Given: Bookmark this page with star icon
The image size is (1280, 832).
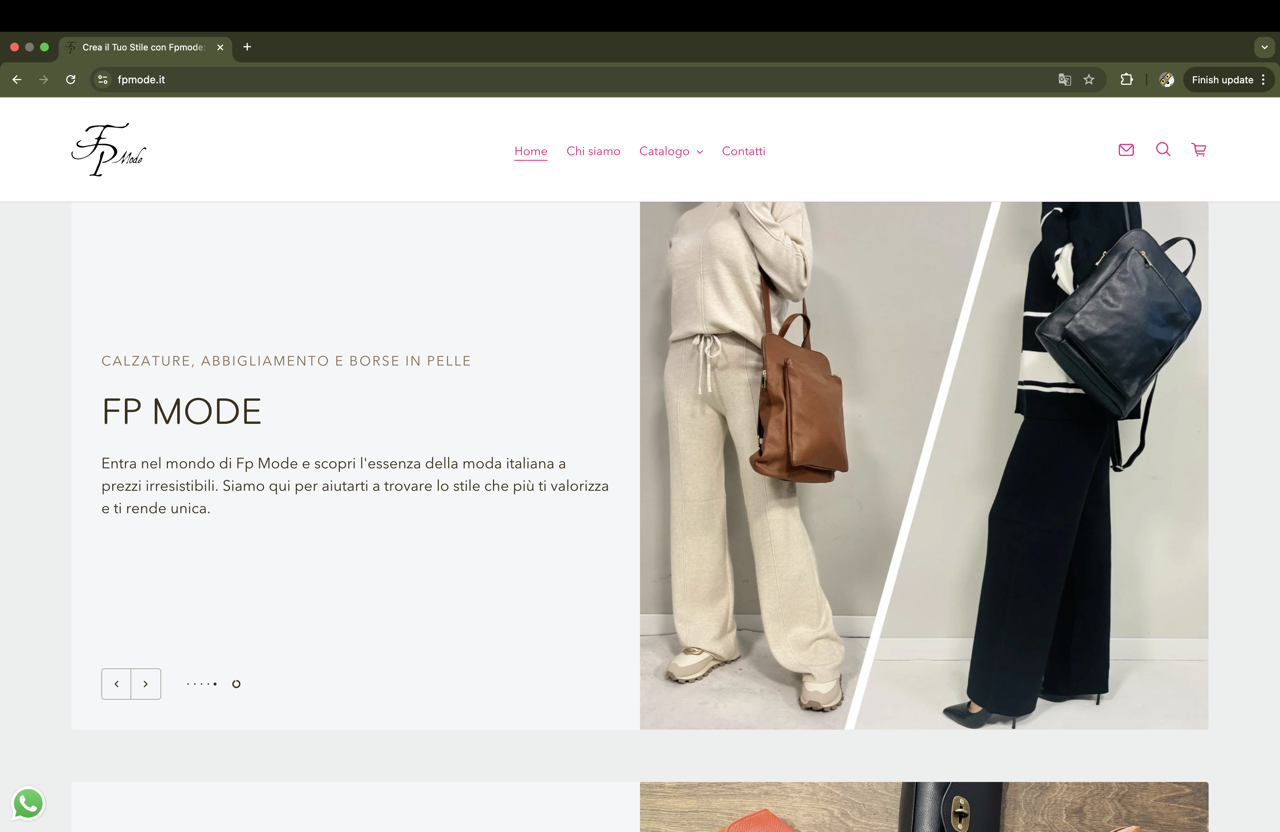Looking at the screenshot, I should click(x=1089, y=80).
